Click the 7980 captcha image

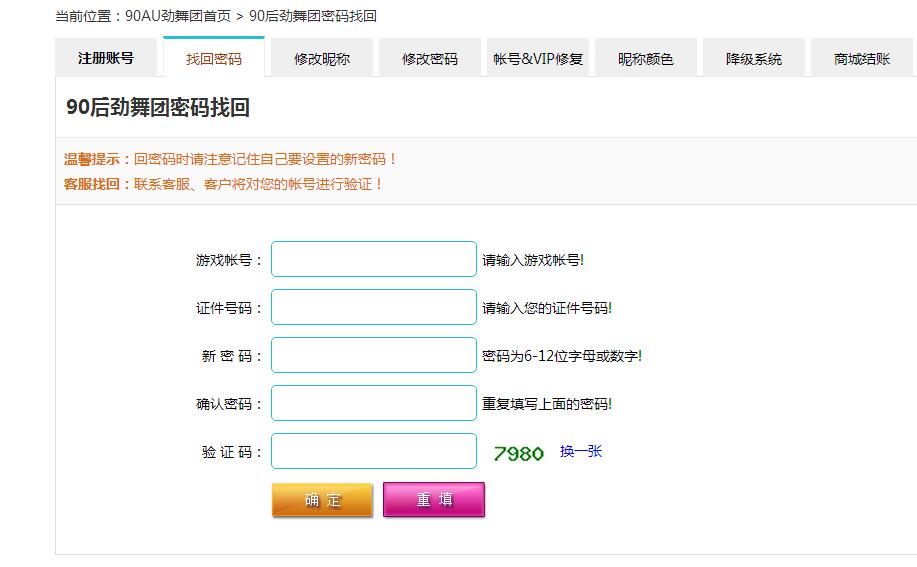518,453
